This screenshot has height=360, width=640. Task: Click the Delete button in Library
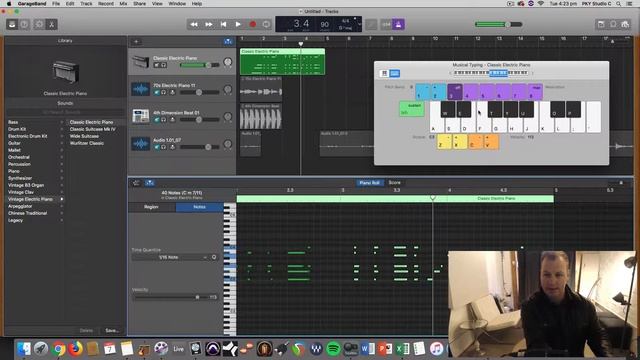click(x=86, y=330)
